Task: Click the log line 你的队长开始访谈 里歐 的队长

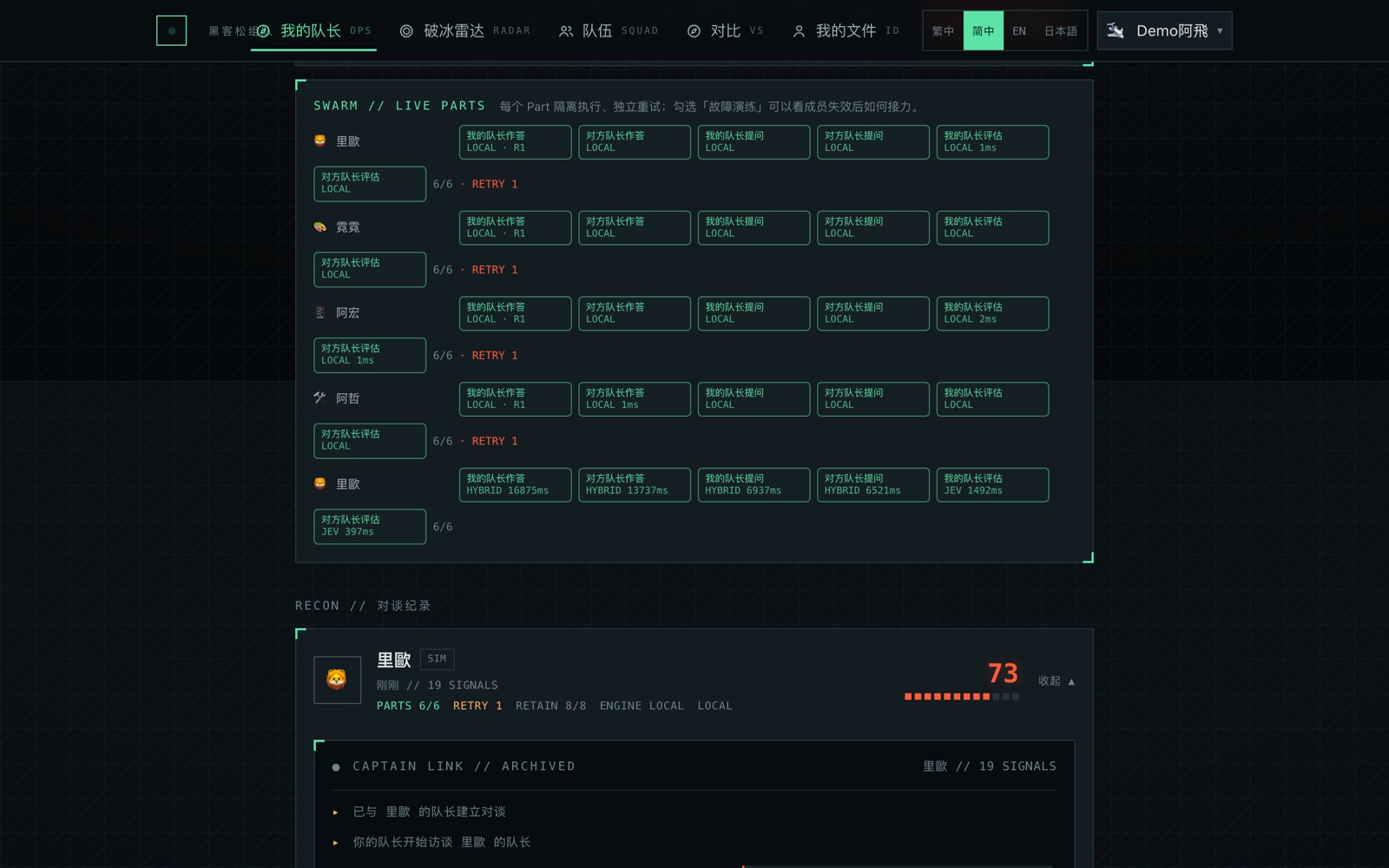Action: pyautogui.click(x=441, y=842)
